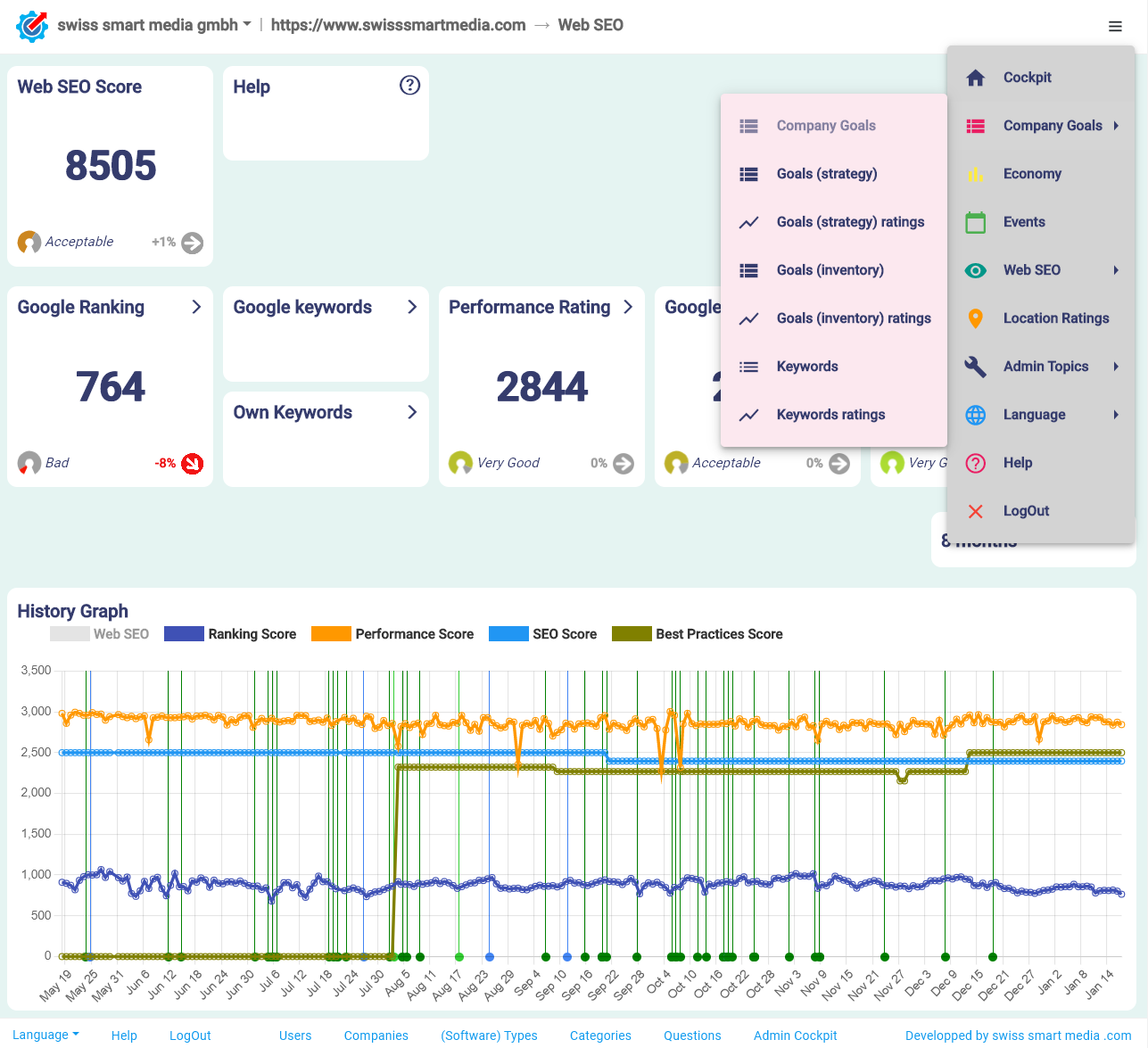Screen dimensions: 1148x1048
Task: Expand the Admin Topics submenu arrow
Action: tap(1116, 367)
